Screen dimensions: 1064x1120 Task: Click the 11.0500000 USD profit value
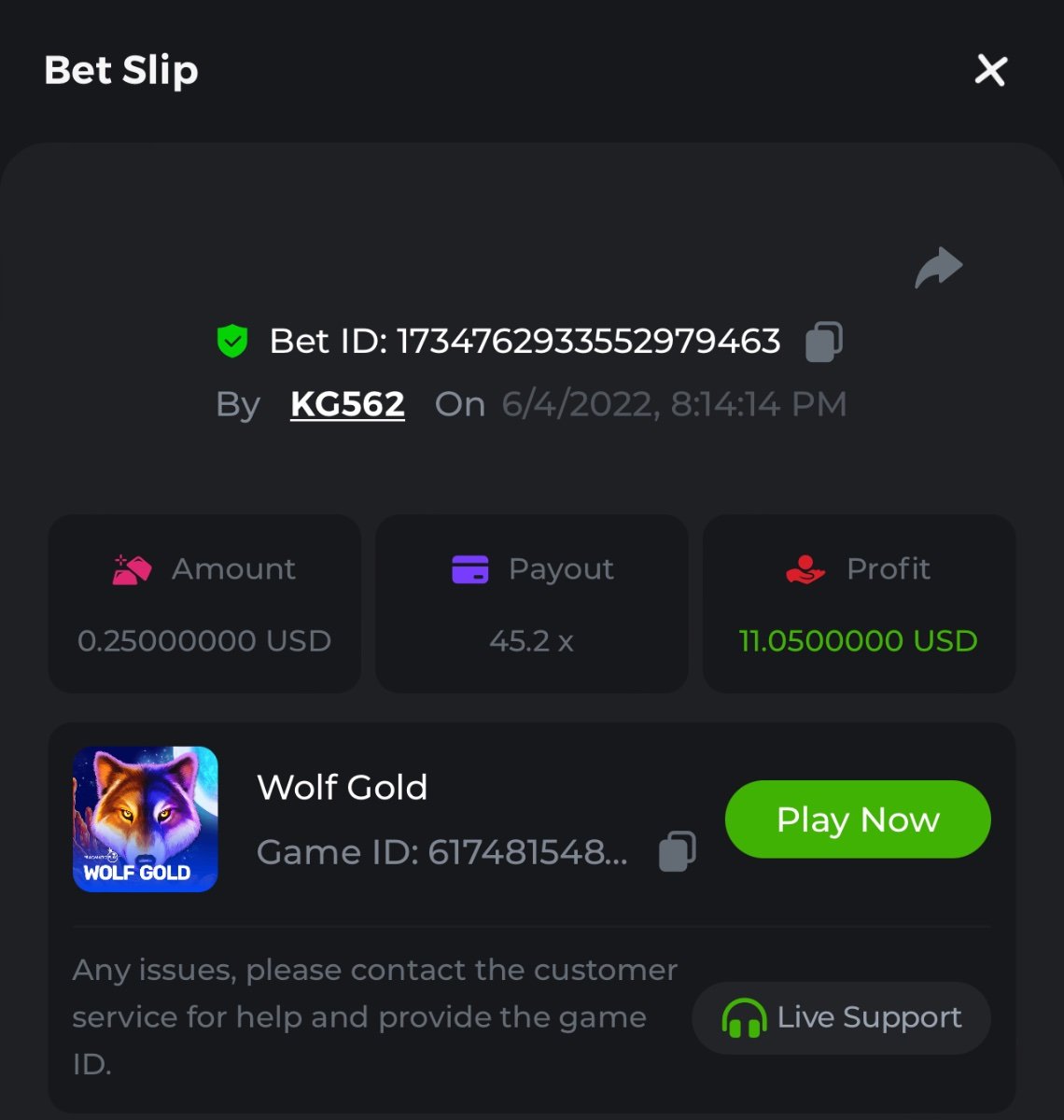coord(859,641)
